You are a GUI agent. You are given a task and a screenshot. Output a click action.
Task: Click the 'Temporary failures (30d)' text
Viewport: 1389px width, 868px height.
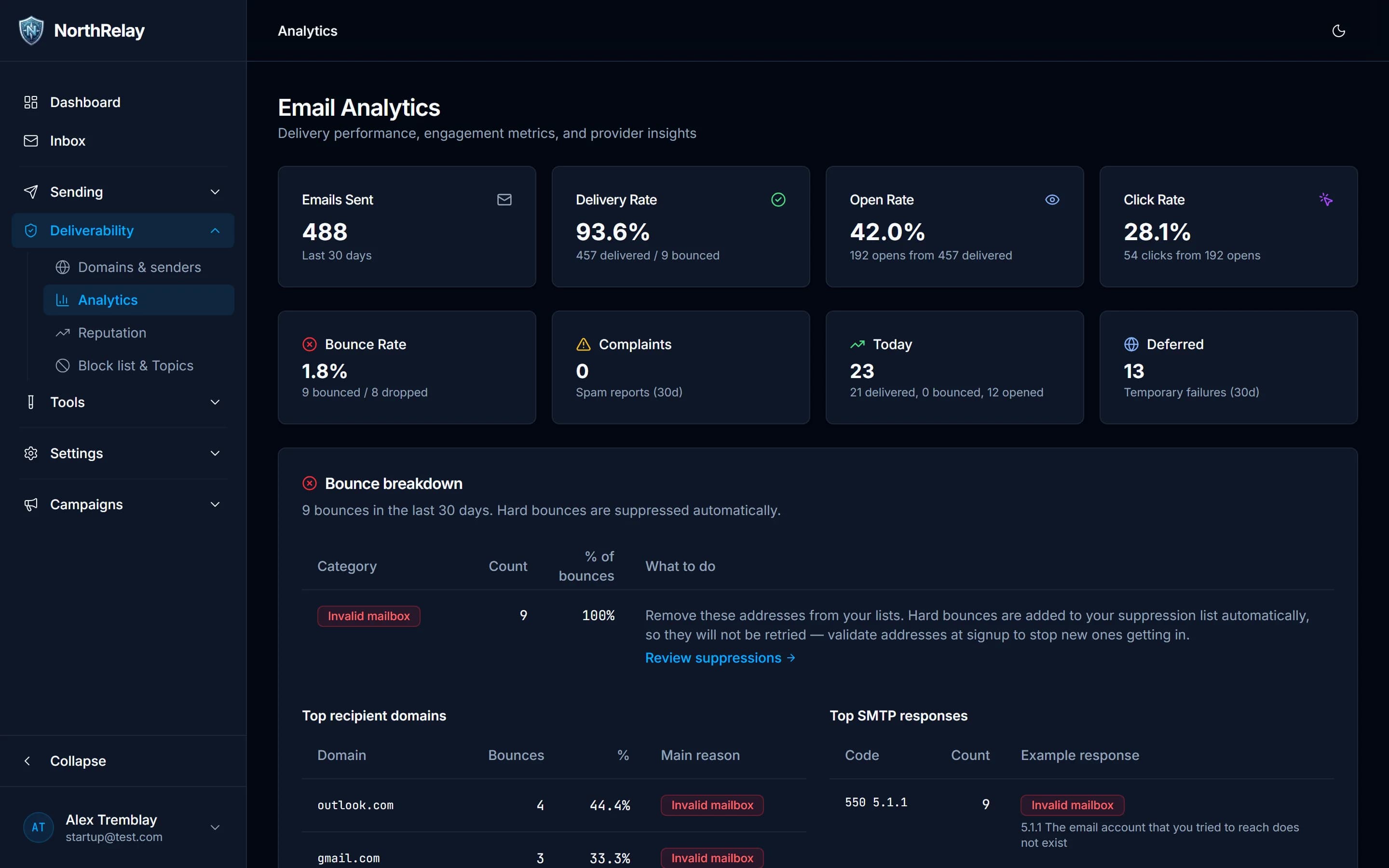[x=1191, y=392]
